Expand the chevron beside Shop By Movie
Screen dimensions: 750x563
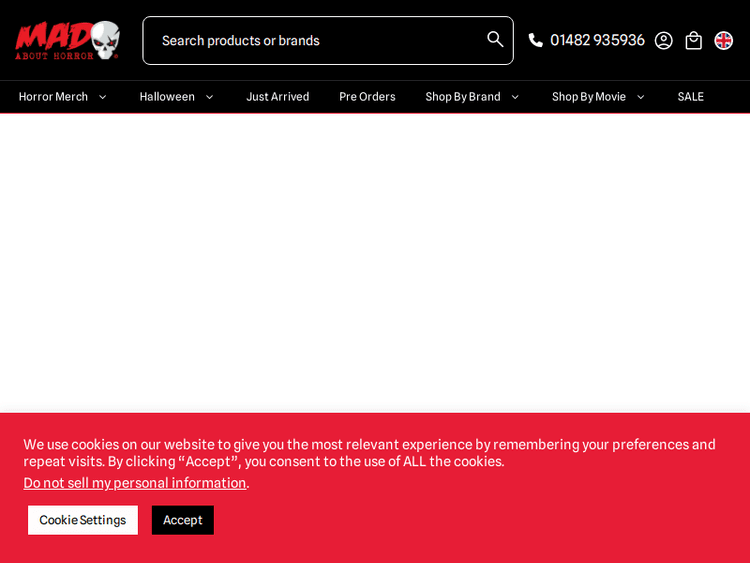640,97
